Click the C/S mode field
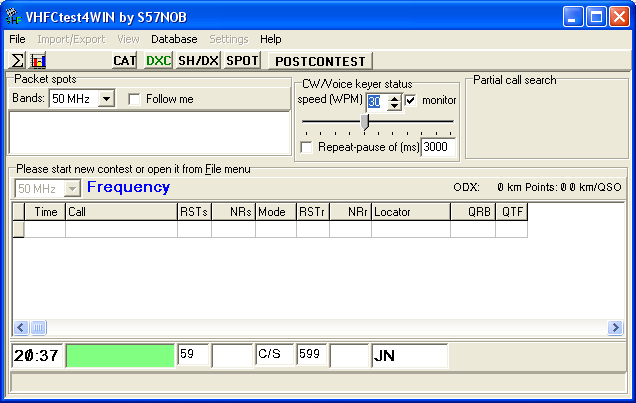This screenshot has height=403, width=636. click(x=275, y=355)
